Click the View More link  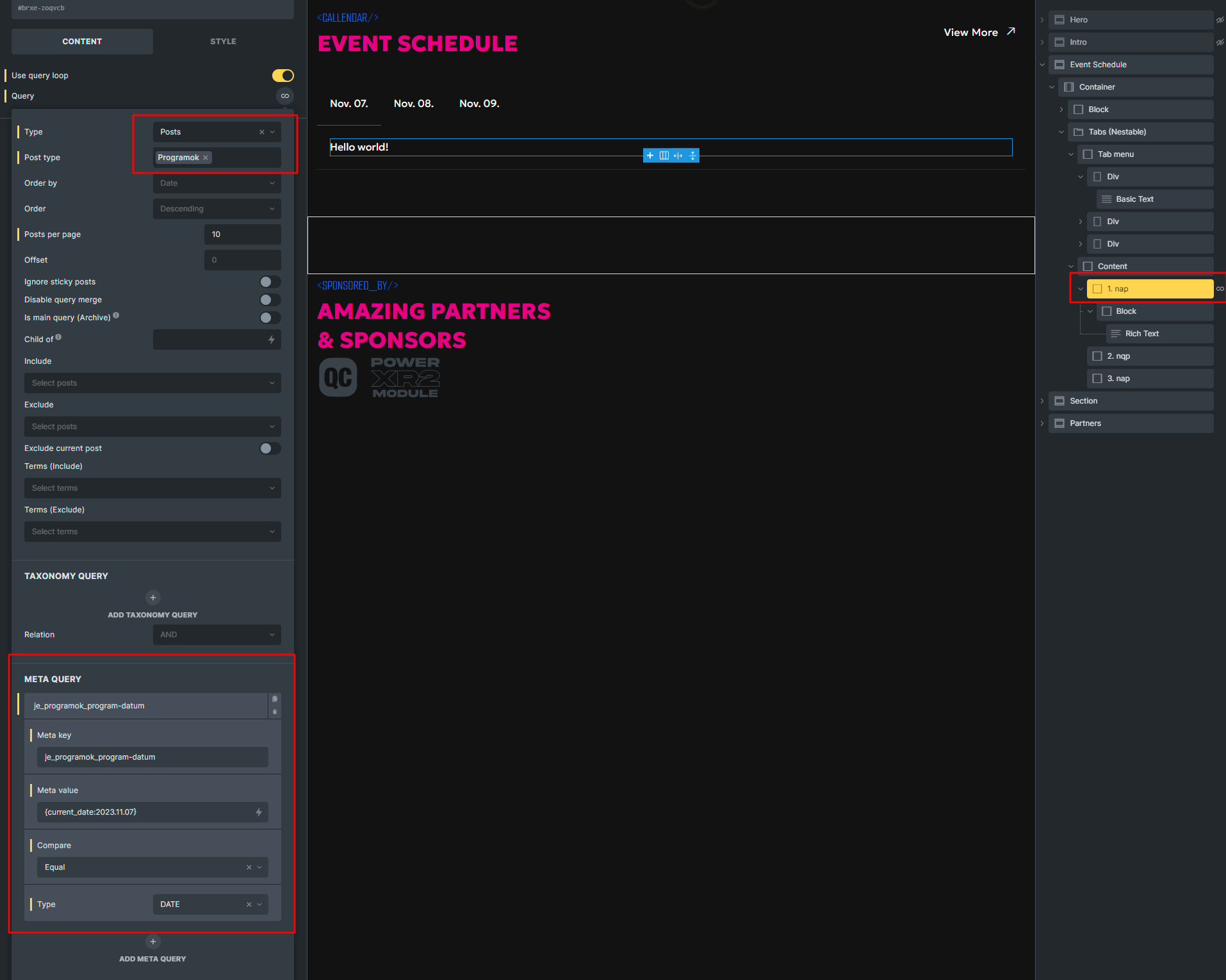tap(971, 32)
